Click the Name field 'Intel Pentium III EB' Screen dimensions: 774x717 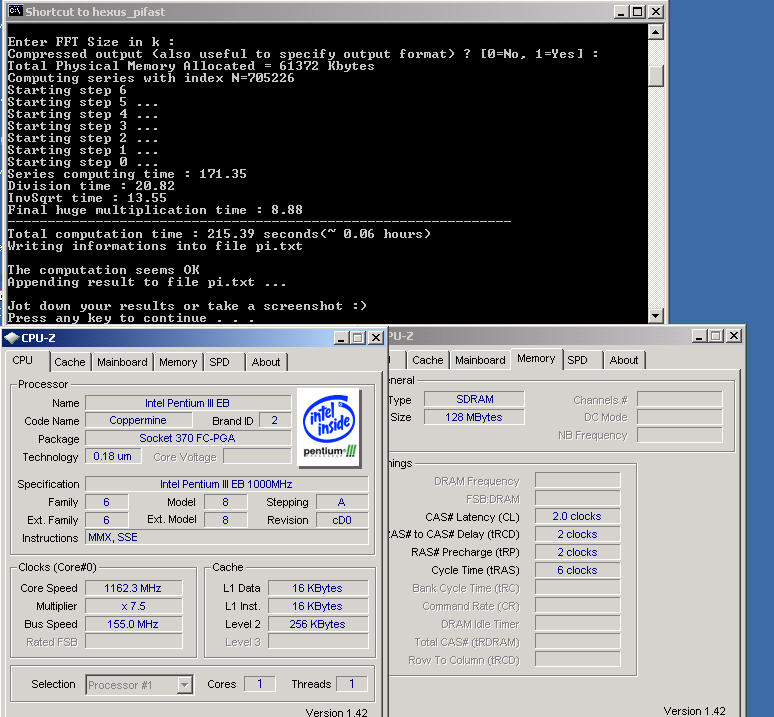click(188, 403)
